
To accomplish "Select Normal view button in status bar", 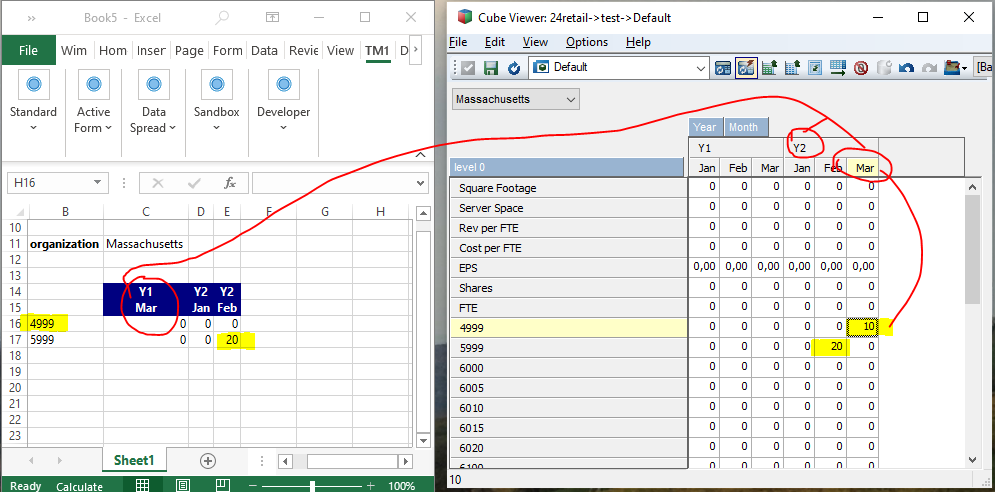I will point(143,486).
